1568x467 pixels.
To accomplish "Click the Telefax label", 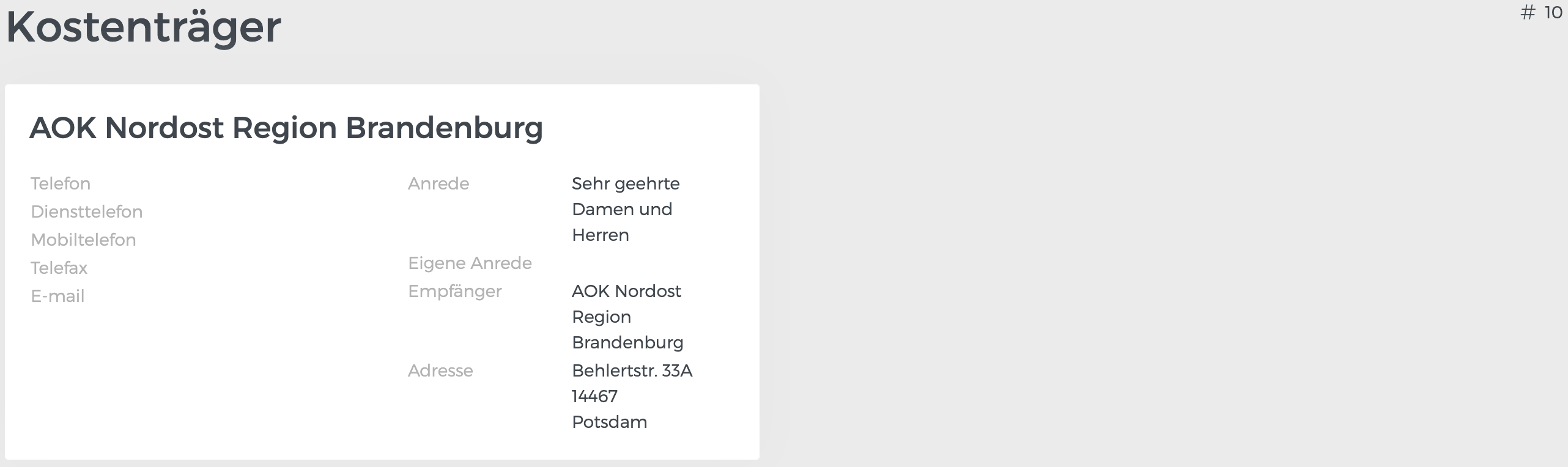I will click(x=59, y=268).
